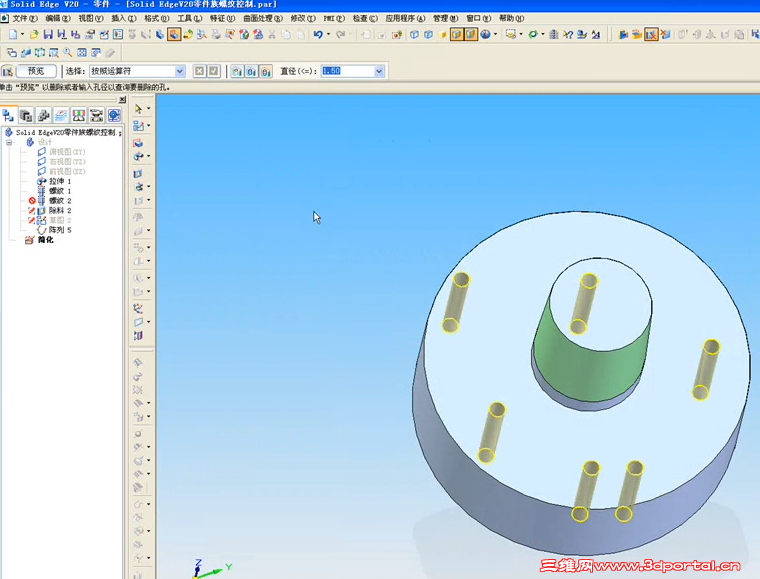Click the 预览 preview button
The image size is (760, 579).
[x=36, y=71]
